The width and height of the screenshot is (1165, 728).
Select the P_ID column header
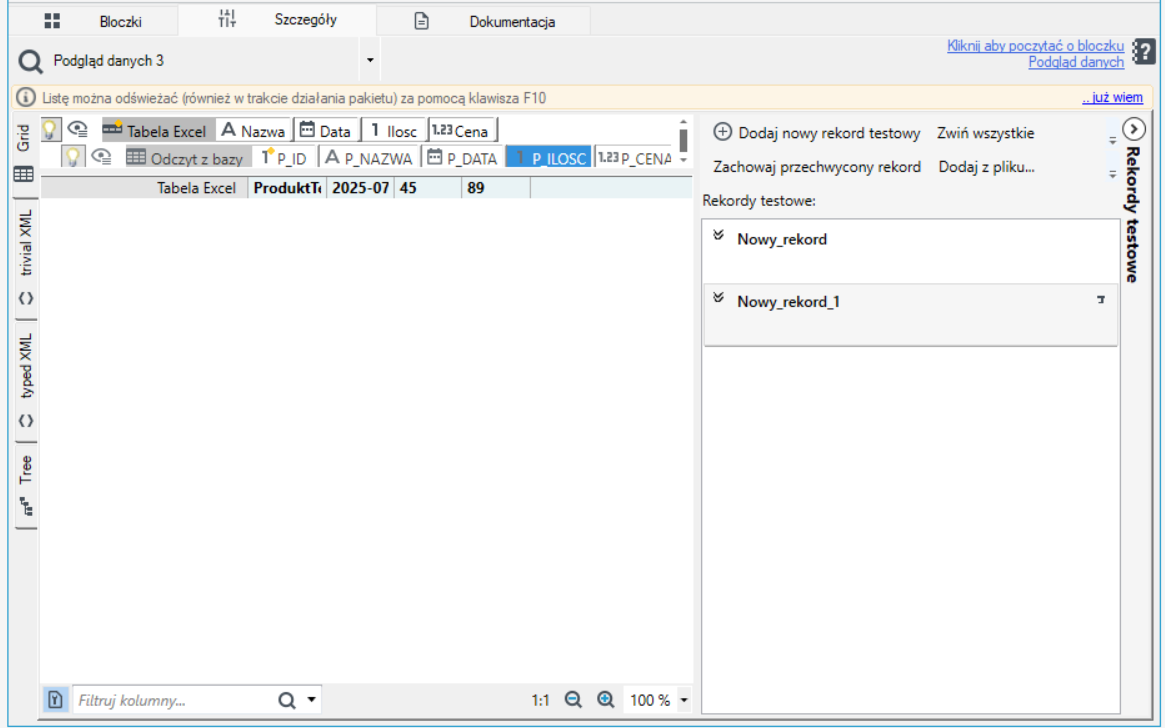(x=285, y=157)
